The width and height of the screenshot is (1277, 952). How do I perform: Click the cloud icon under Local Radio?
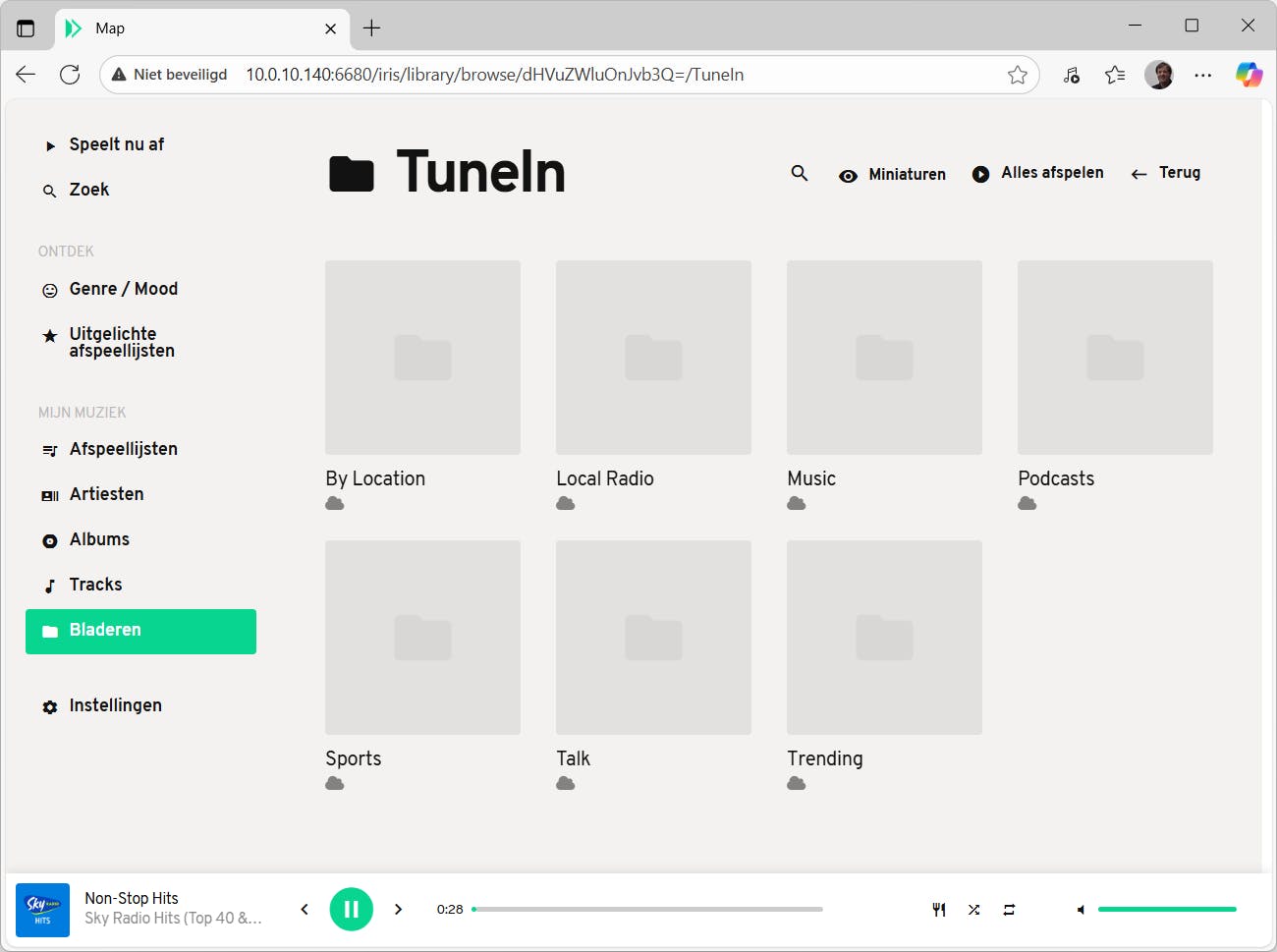[566, 503]
